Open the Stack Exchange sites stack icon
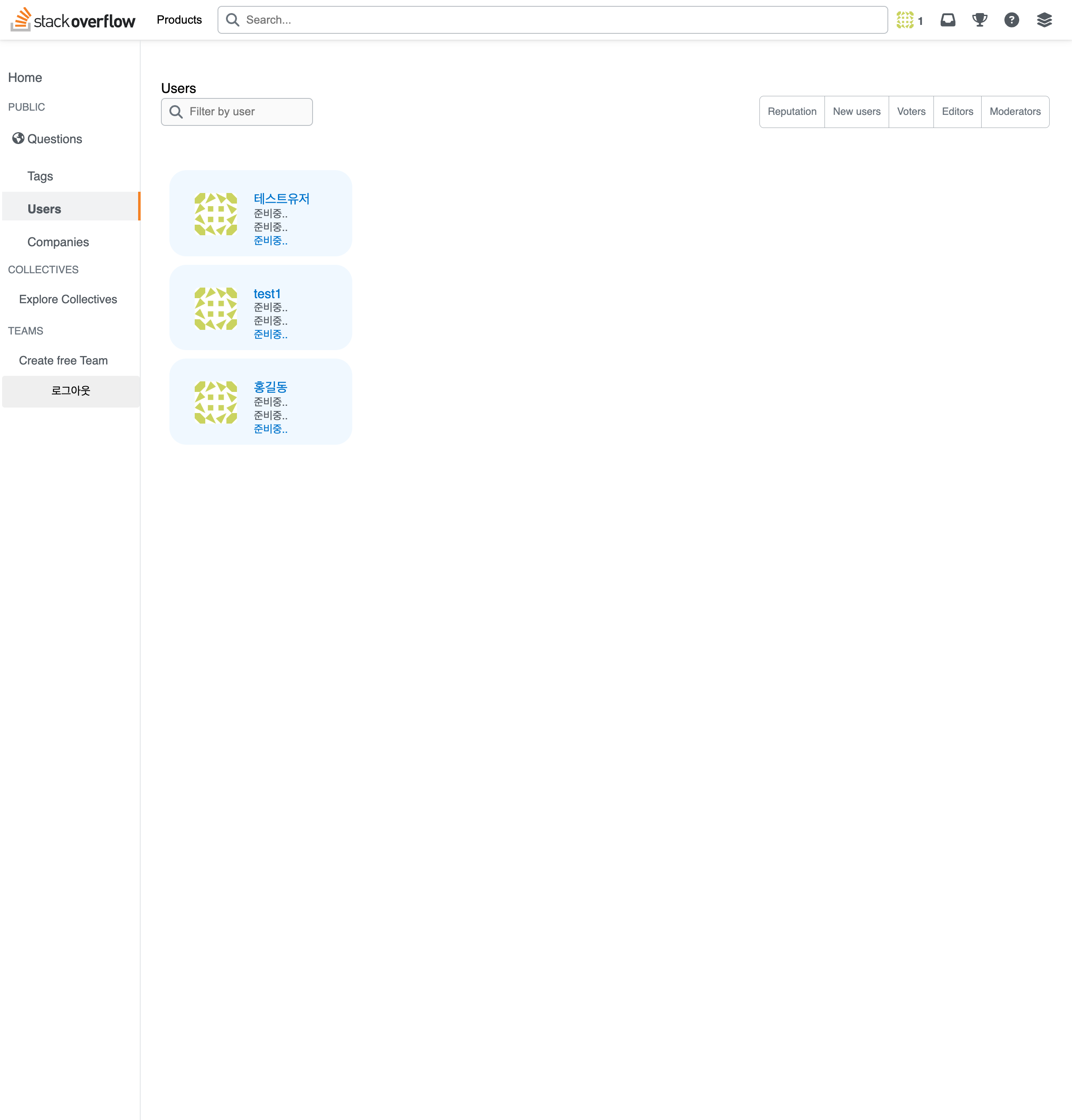 [1044, 20]
